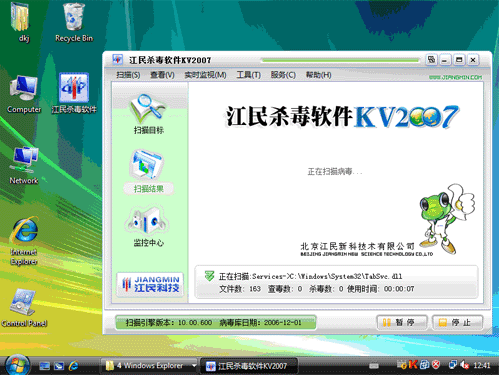Pause the scan with 暂停 button
500x375 pixels.
[402, 322]
